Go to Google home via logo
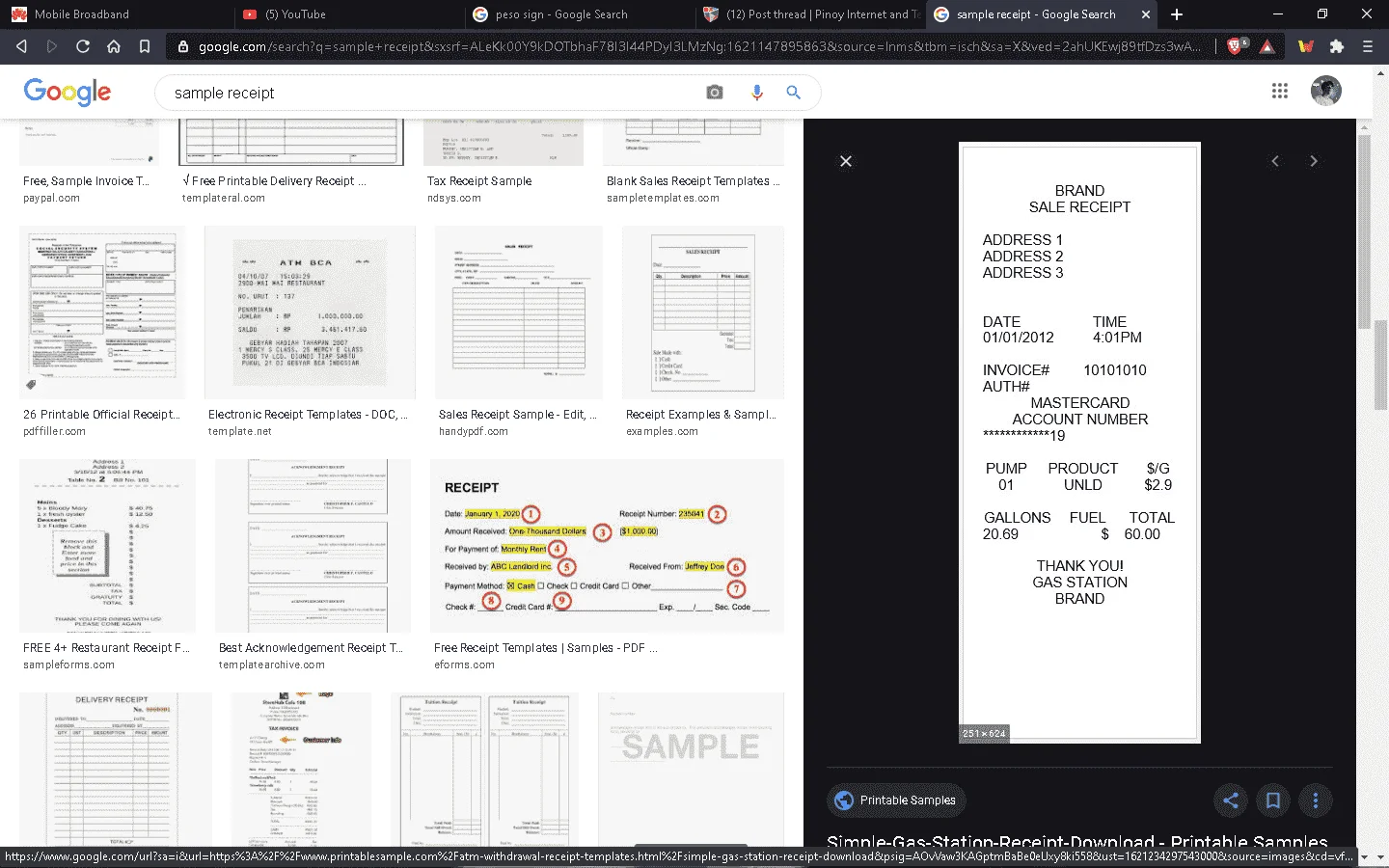This screenshot has height=868, width=1389. point(68,93)
